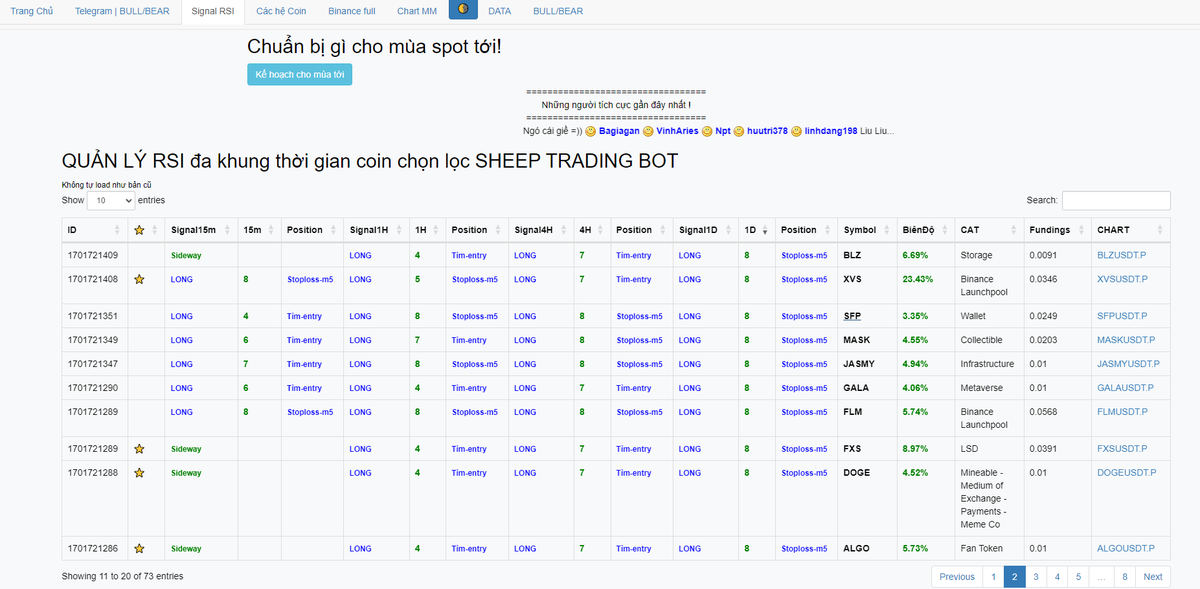Open the Trang Chủ tab
This screenshot has width=1200, height=589.
click(x=32, y=11)
